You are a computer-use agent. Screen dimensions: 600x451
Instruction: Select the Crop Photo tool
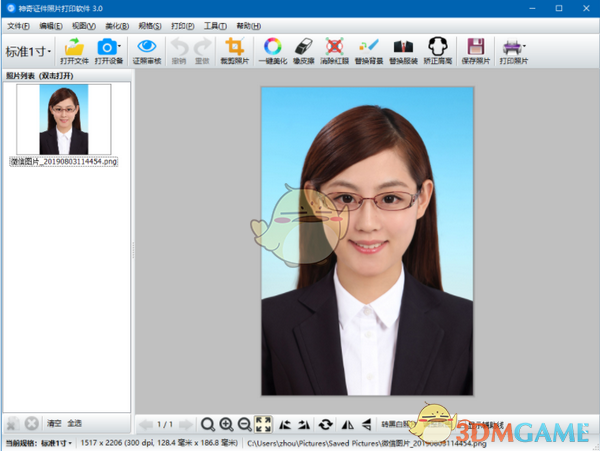click(x=234, y=47)
